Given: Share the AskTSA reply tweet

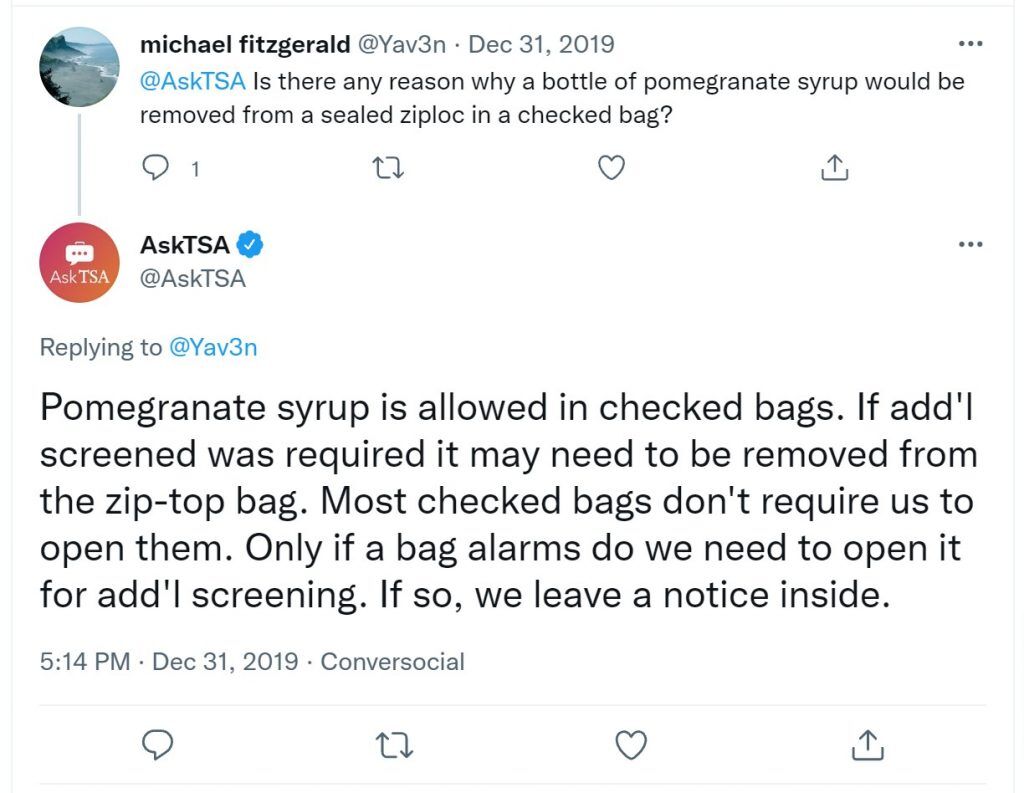Looking at the screenshot, I should pos(867,745).
